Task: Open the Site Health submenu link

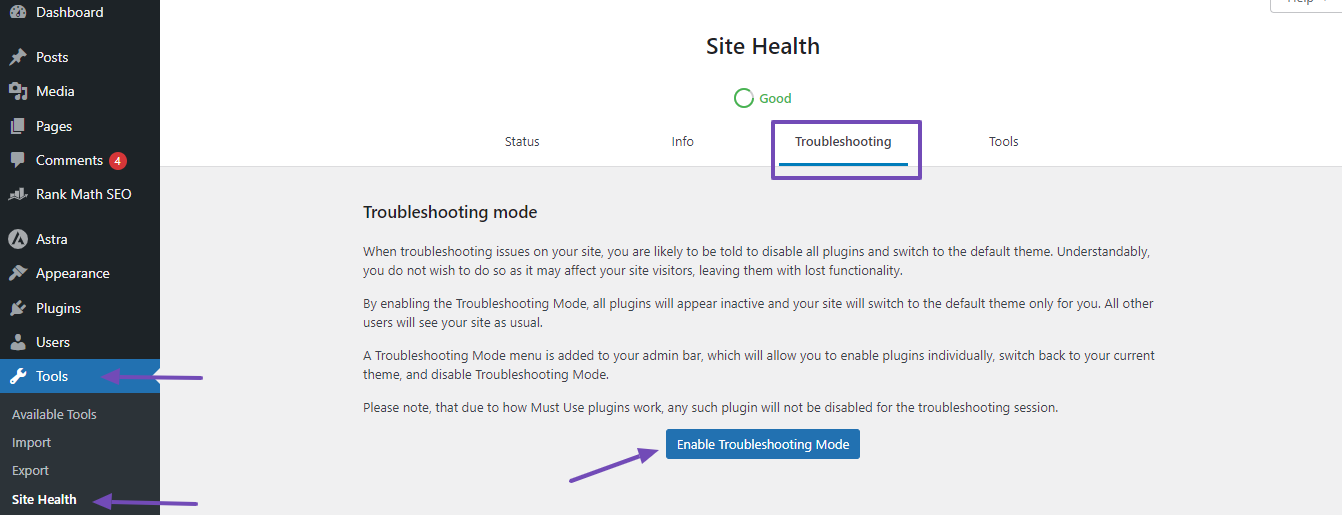Action: 44,499
